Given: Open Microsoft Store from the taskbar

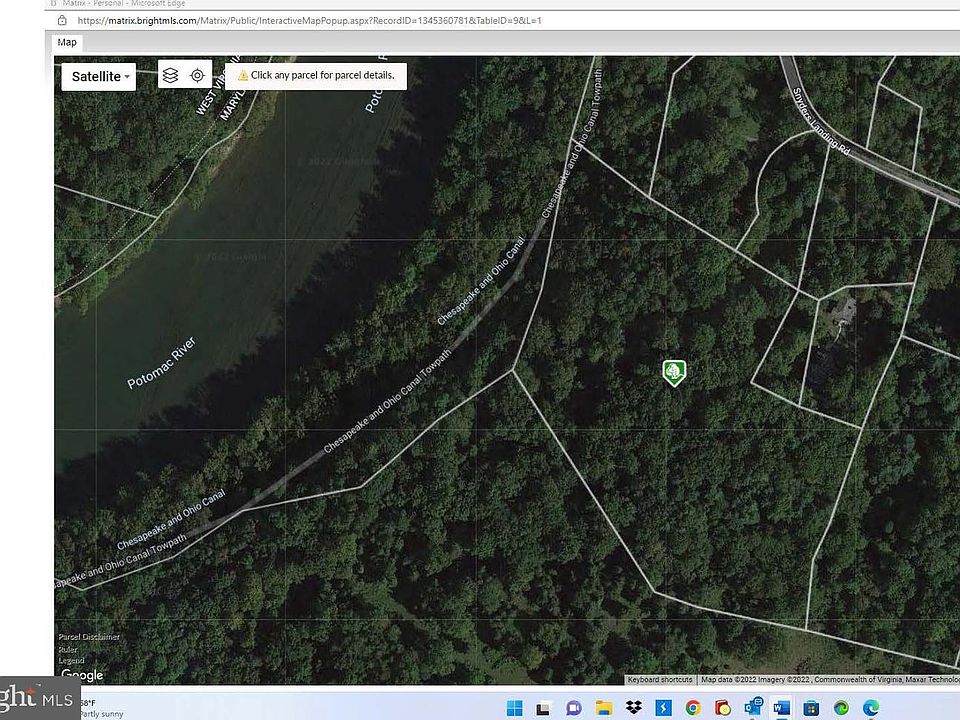Looking at the screenshot, I should click(x=811, y=708).
